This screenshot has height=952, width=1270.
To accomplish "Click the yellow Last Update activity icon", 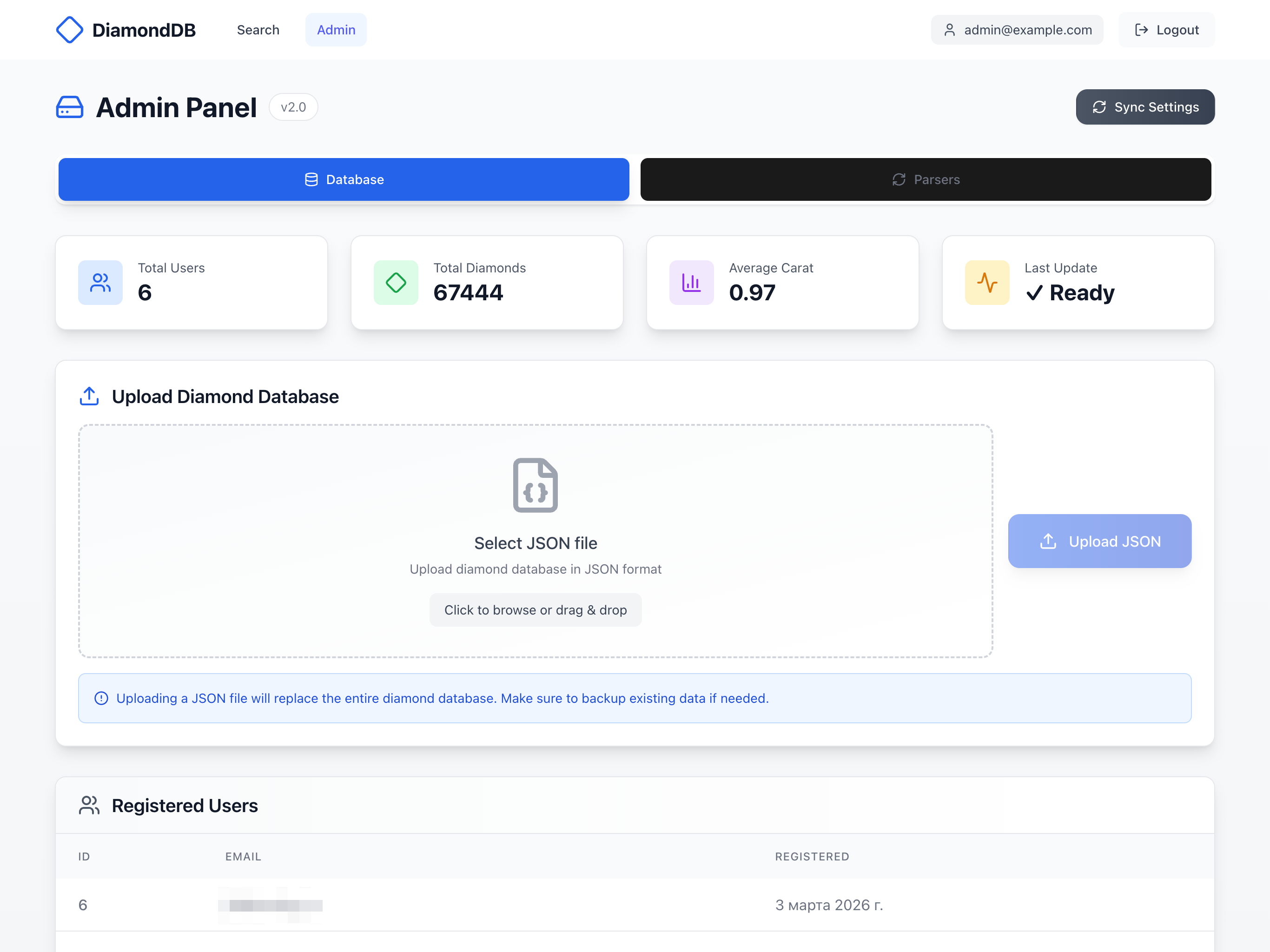I will tap(987, 283).
